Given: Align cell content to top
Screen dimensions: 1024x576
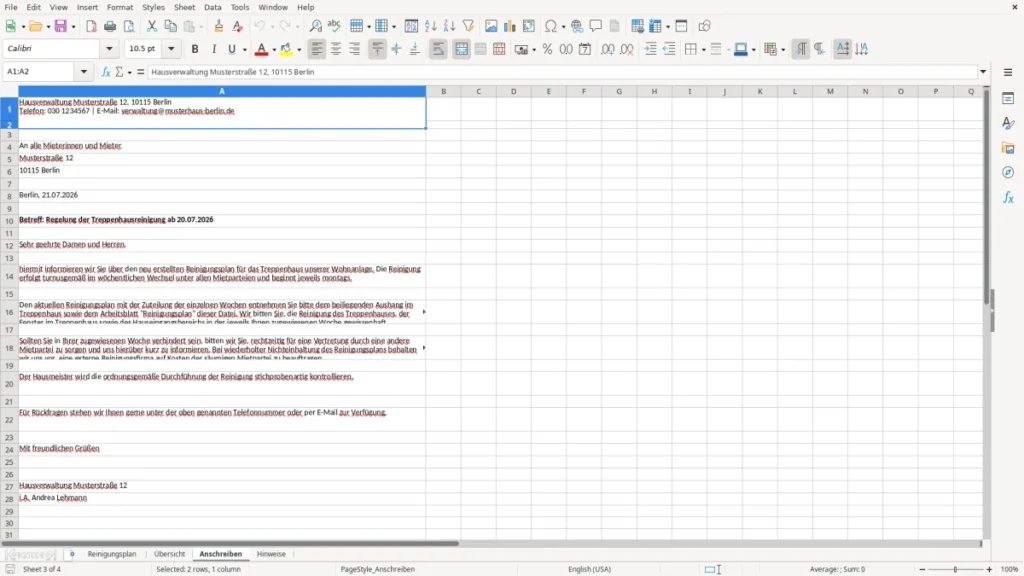Looking at the screenshot, I should coord(377,49).
